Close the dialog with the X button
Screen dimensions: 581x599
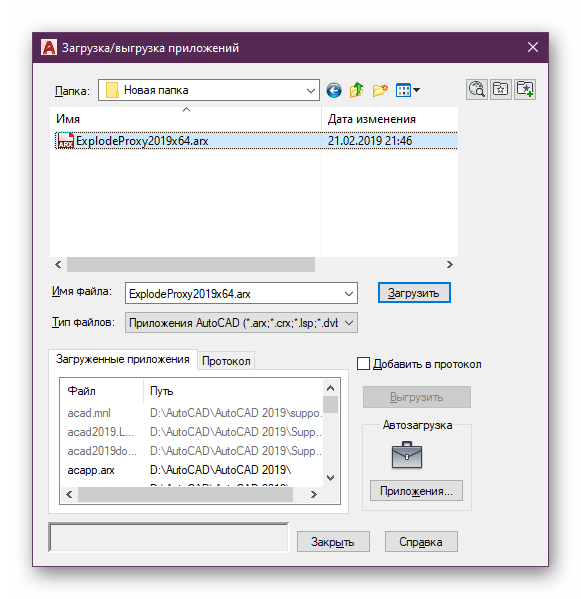(x=532, y=47)
